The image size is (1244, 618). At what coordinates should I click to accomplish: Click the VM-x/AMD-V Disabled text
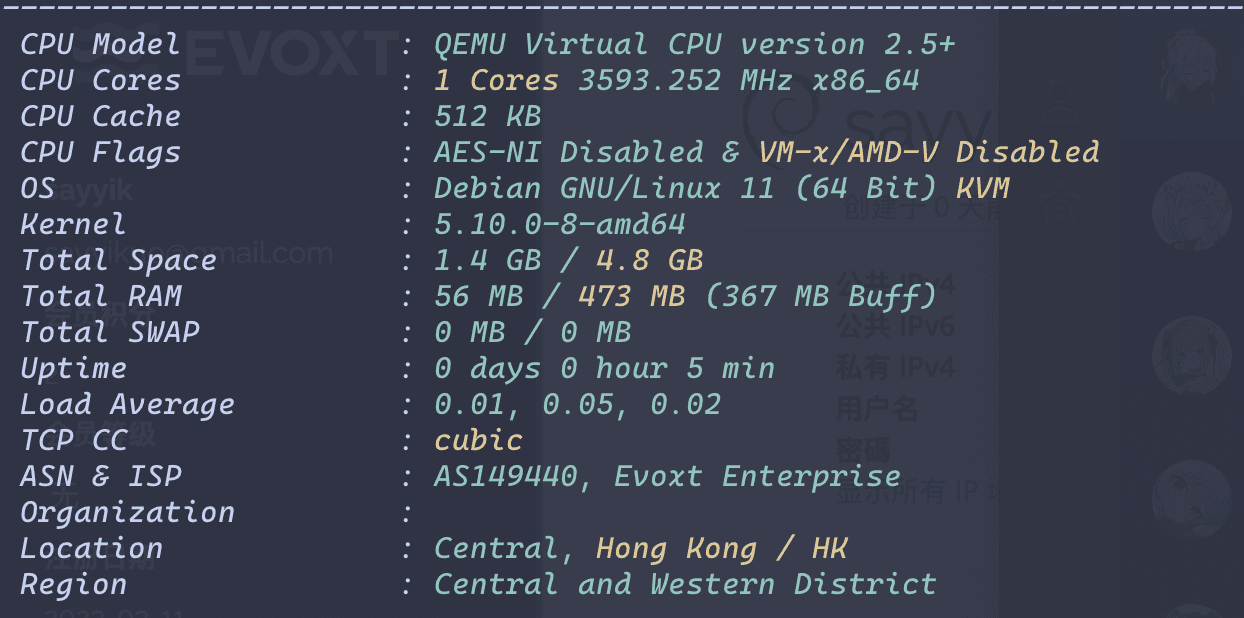click(x=928, y=153)
